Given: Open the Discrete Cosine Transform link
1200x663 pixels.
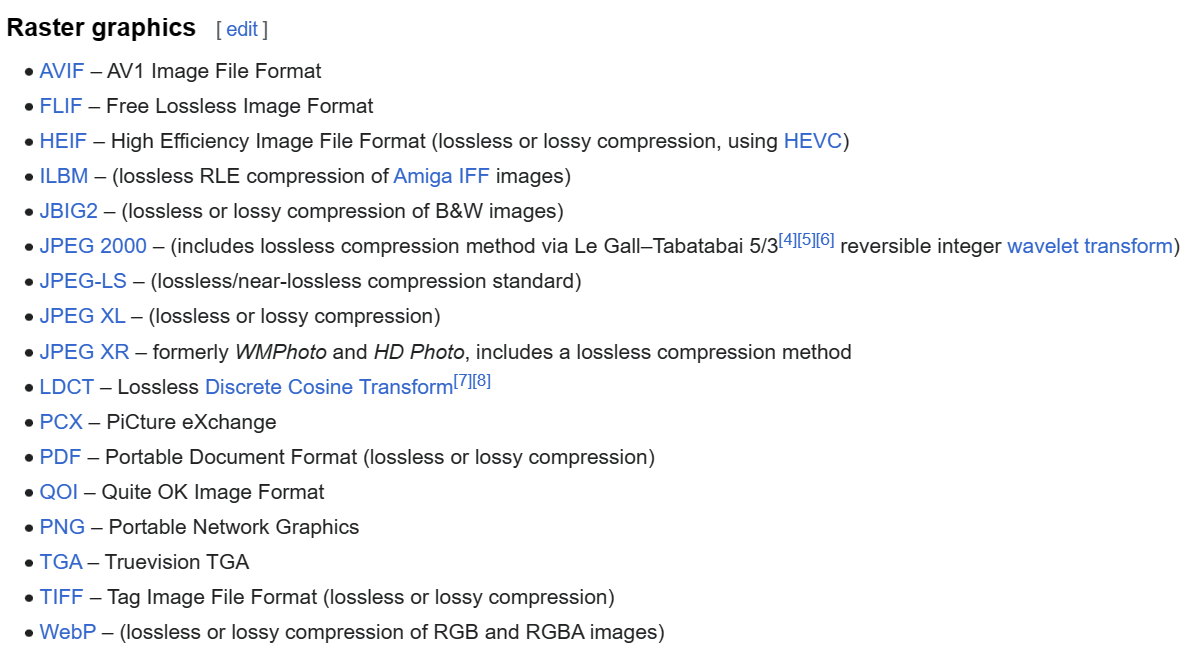Looking at the screenshot, I should [328, 387].
